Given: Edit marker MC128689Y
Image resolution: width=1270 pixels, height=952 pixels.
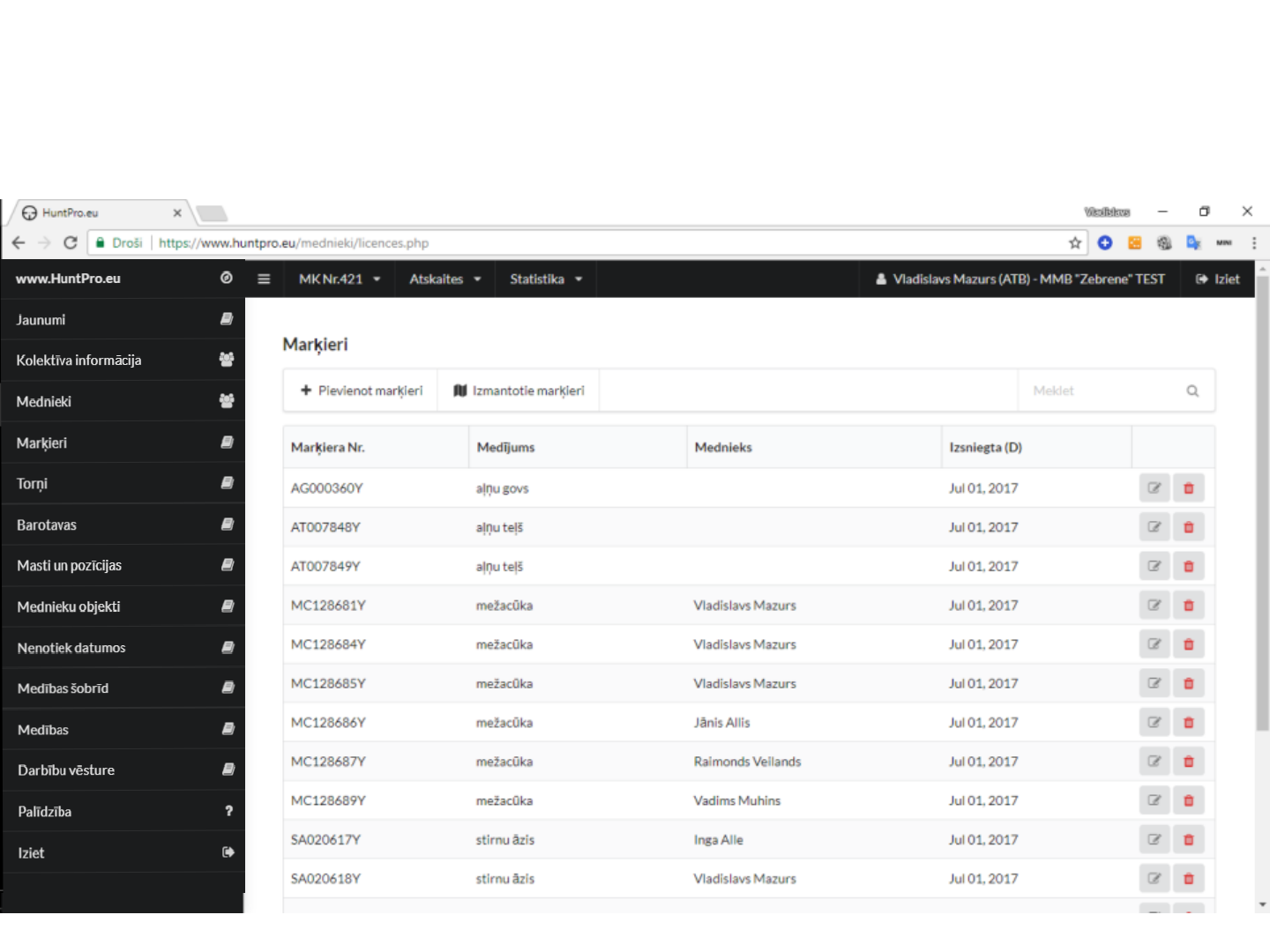Looking at the screenshot, I should 1154,800.
